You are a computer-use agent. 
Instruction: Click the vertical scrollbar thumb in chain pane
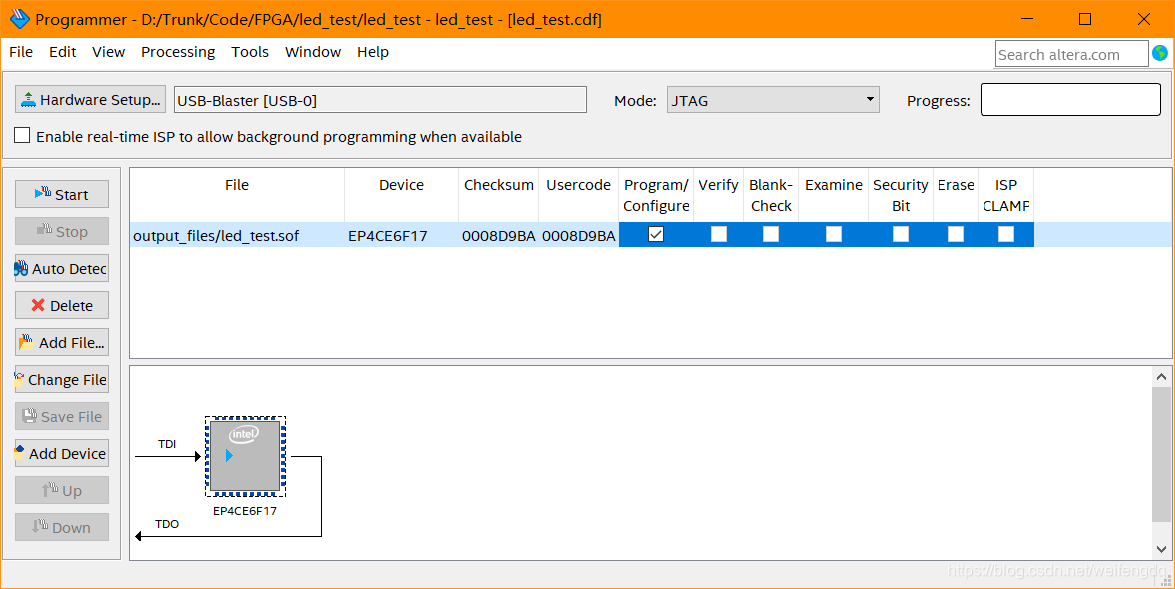click(1161, 454)
